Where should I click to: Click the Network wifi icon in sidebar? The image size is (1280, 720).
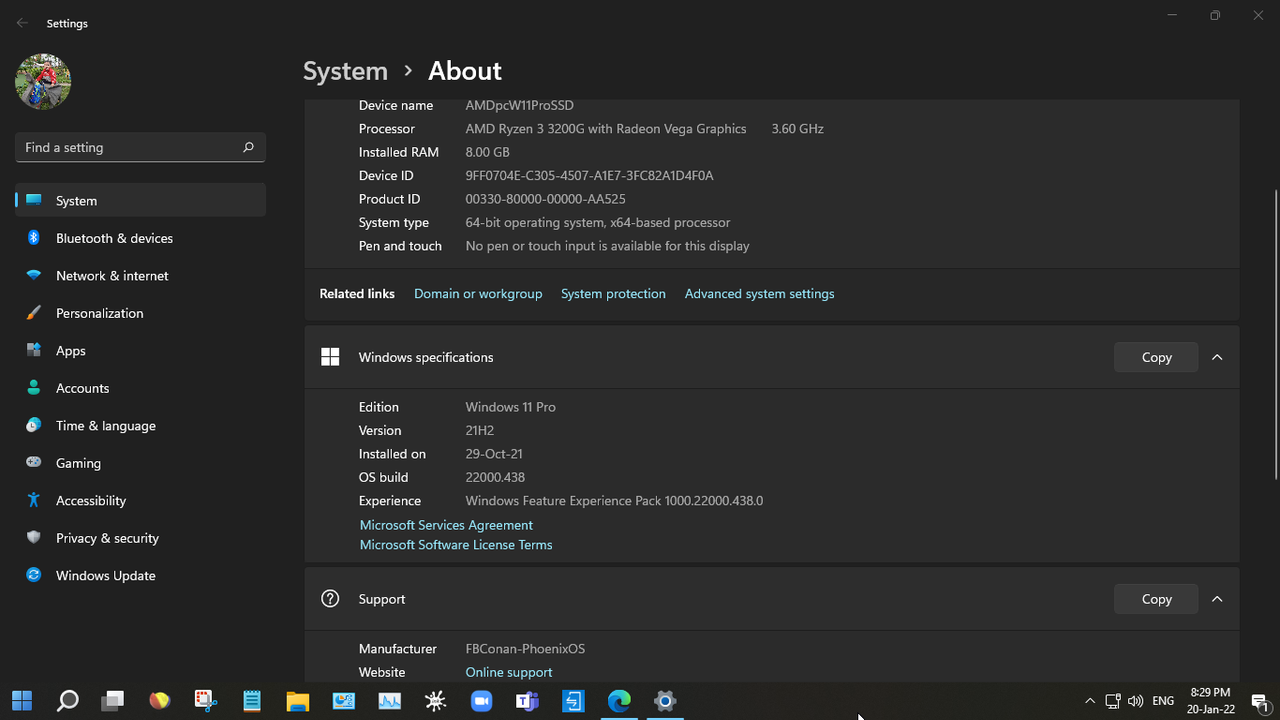tap(33, 276)
